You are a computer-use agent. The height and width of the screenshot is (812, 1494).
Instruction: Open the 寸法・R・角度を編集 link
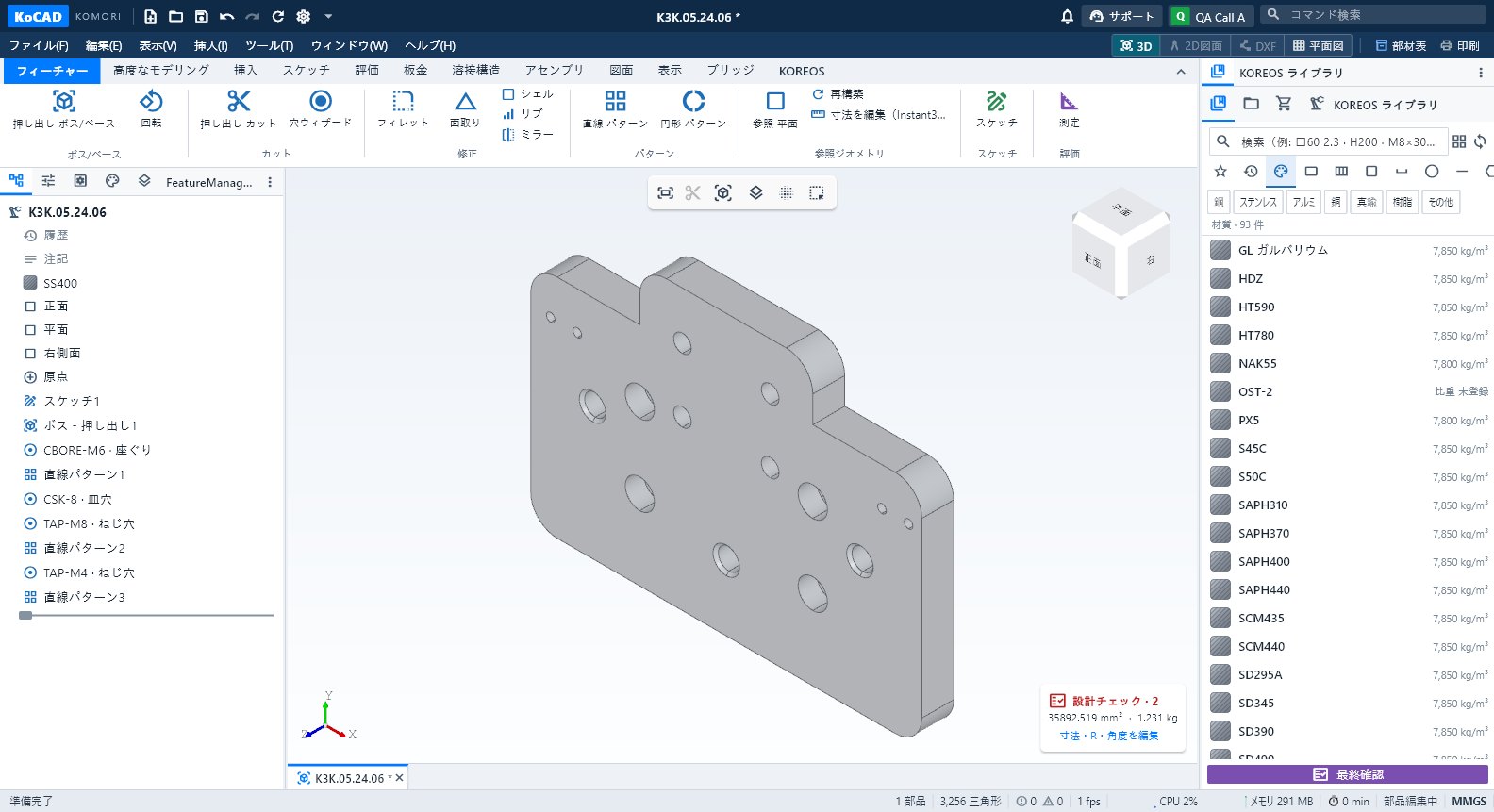(1109, 736)
